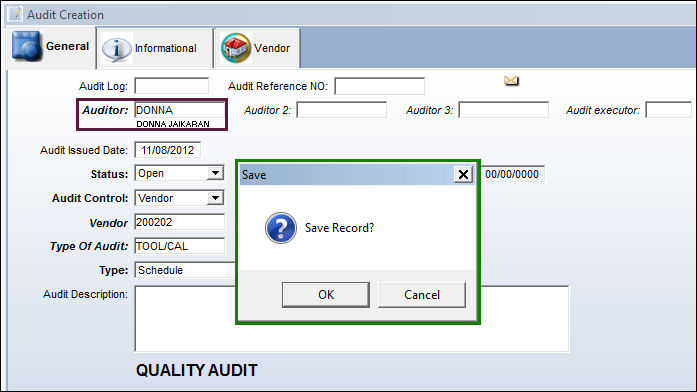Image resolution: width=697 pixels, height=392 pixels.
Task: Click the Save Record? message text
Action: [339, 228]
